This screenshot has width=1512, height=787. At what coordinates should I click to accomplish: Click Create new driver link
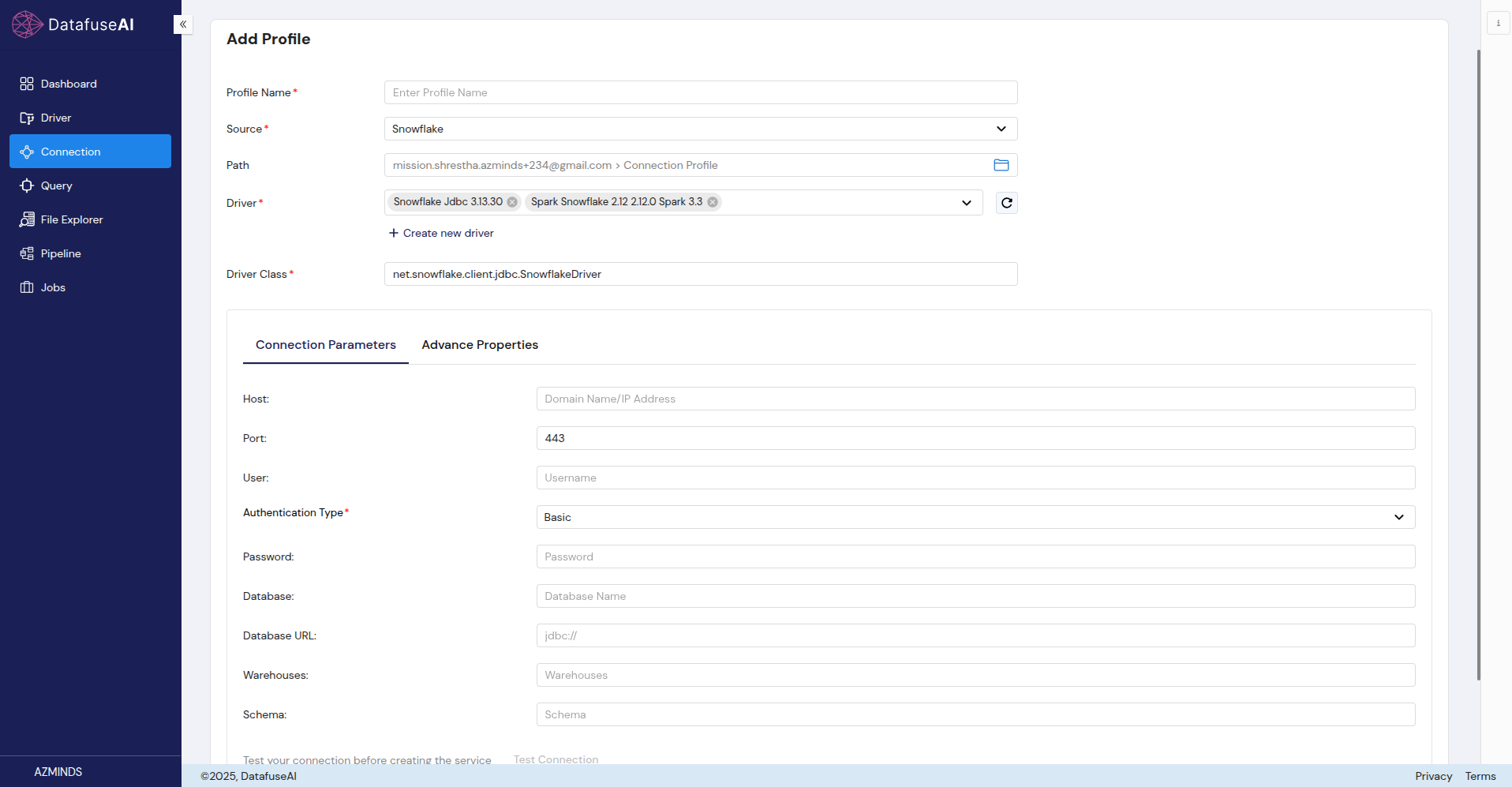coord(441,233)
